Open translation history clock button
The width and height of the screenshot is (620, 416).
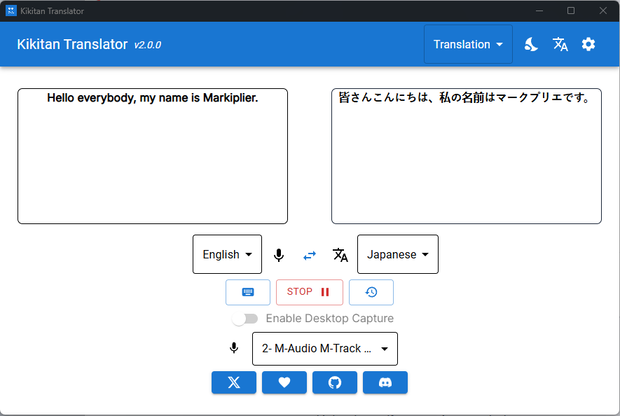click(371, 292)
